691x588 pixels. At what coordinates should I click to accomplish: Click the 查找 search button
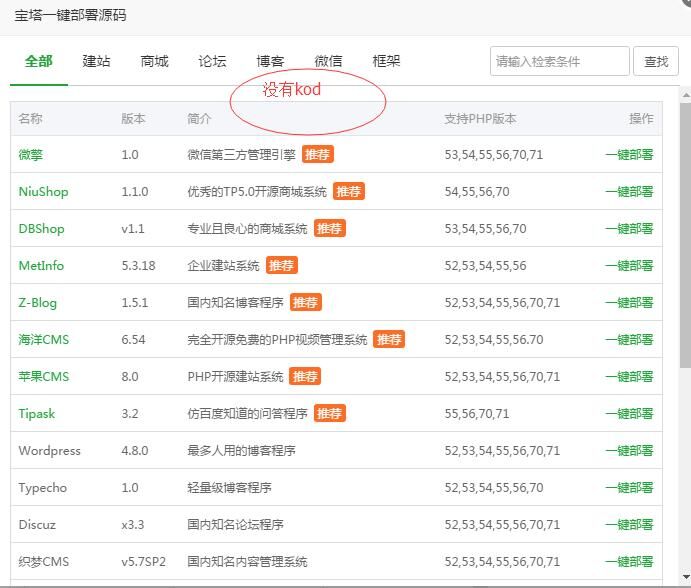pyautogui.click(x=656, y=61)
